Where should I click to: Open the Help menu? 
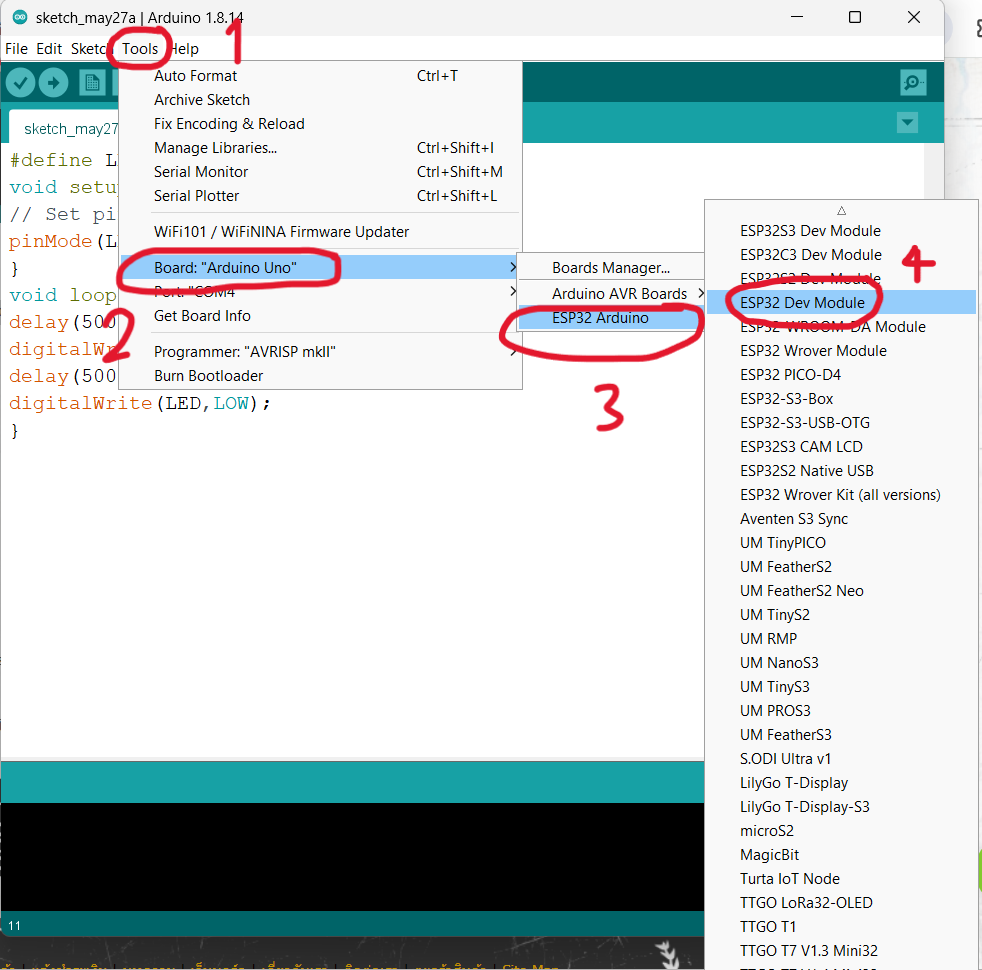point(184,49)
